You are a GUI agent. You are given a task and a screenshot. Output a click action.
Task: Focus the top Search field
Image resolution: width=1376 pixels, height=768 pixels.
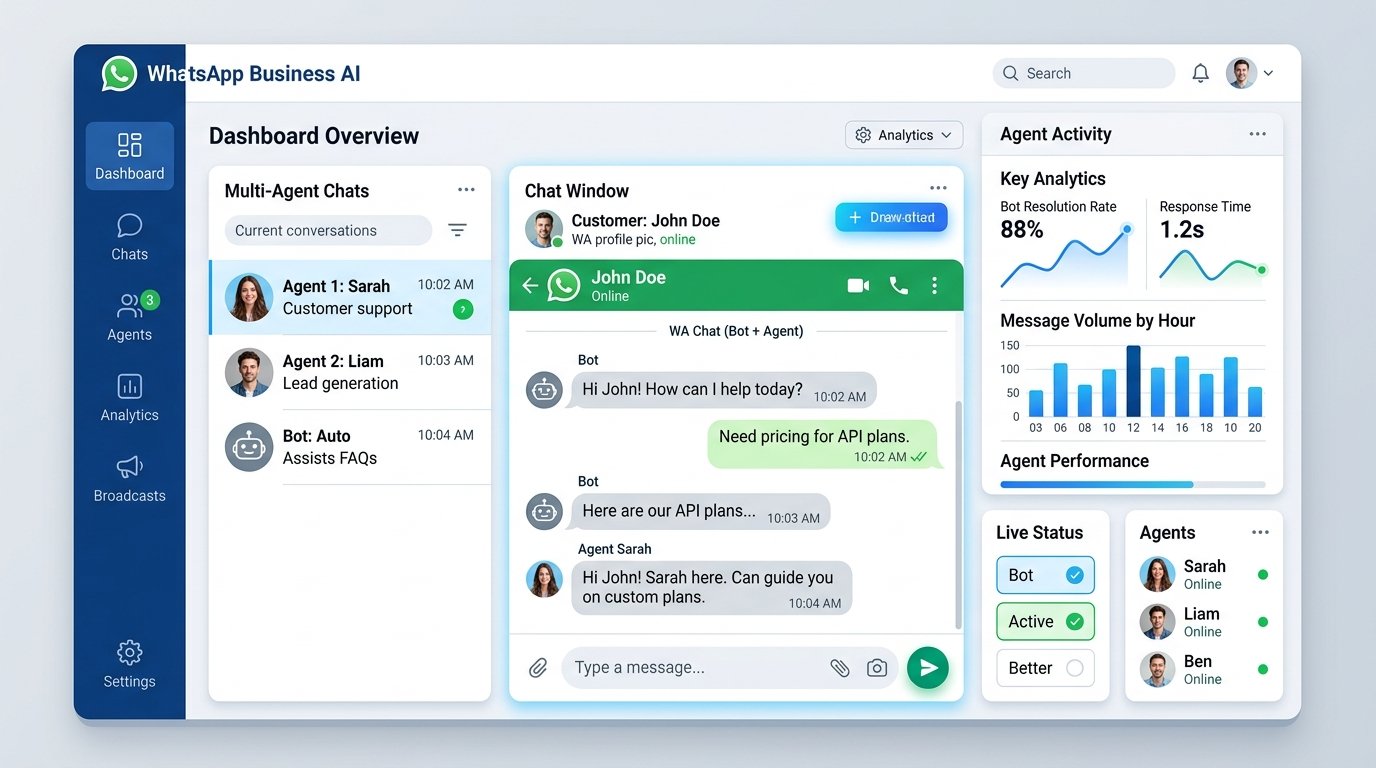(1084, 73)
